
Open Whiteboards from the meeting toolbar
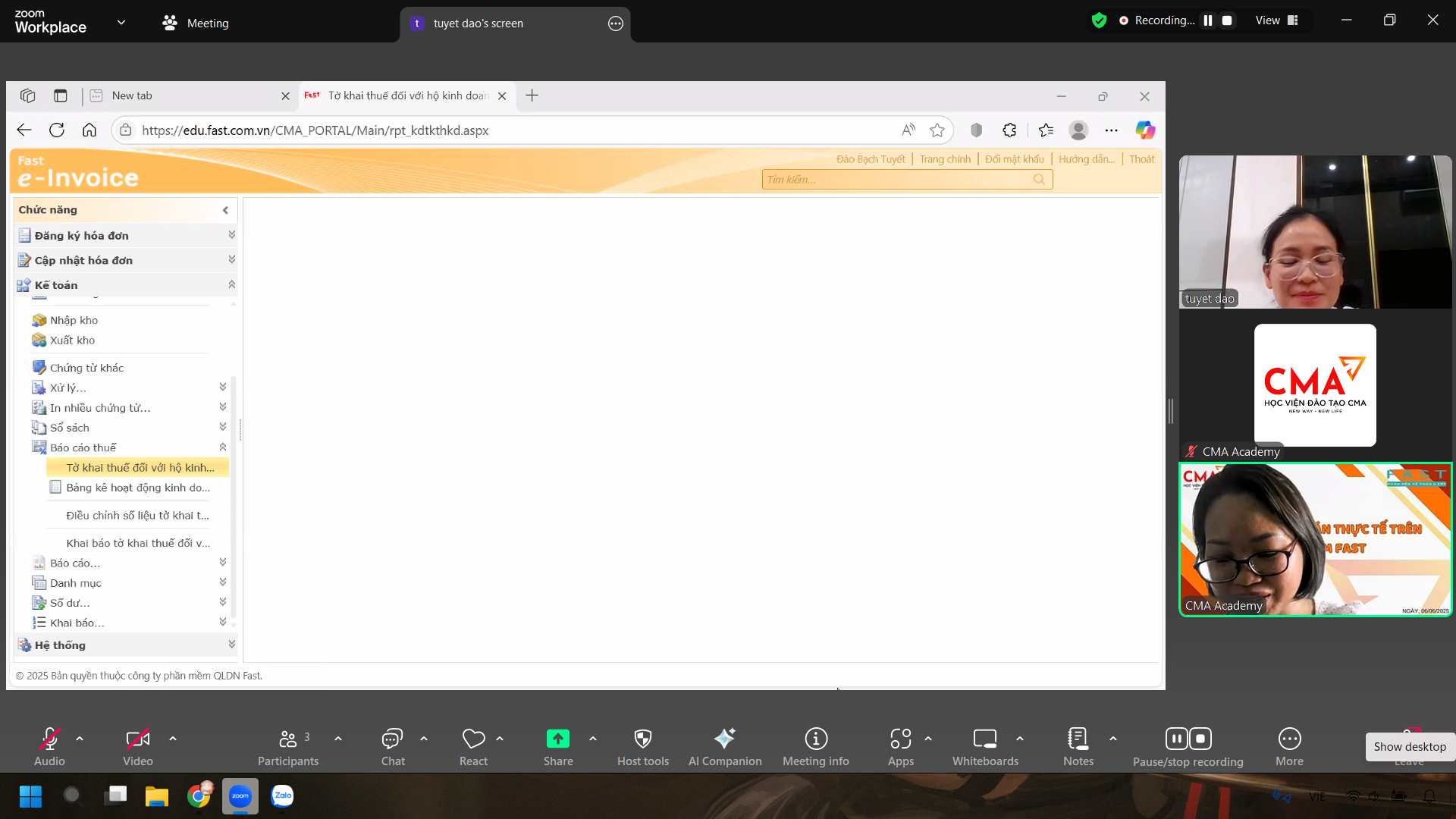[984, 738]
